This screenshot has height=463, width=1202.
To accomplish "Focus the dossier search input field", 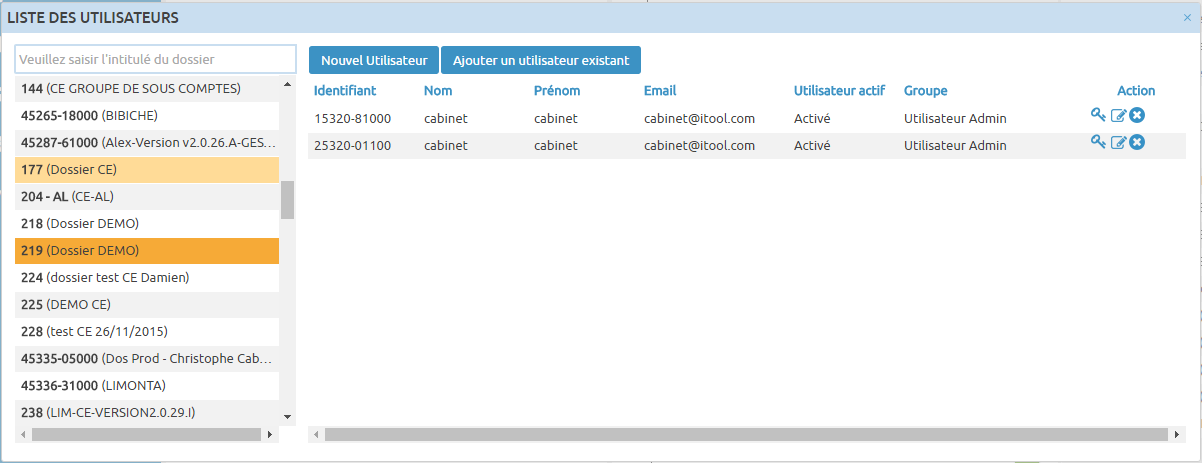I will tap(156, 60).
